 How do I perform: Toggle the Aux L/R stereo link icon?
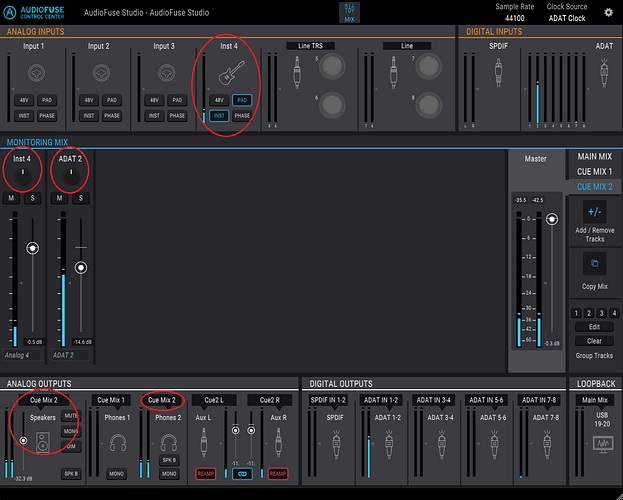click(x=242, y=474)
